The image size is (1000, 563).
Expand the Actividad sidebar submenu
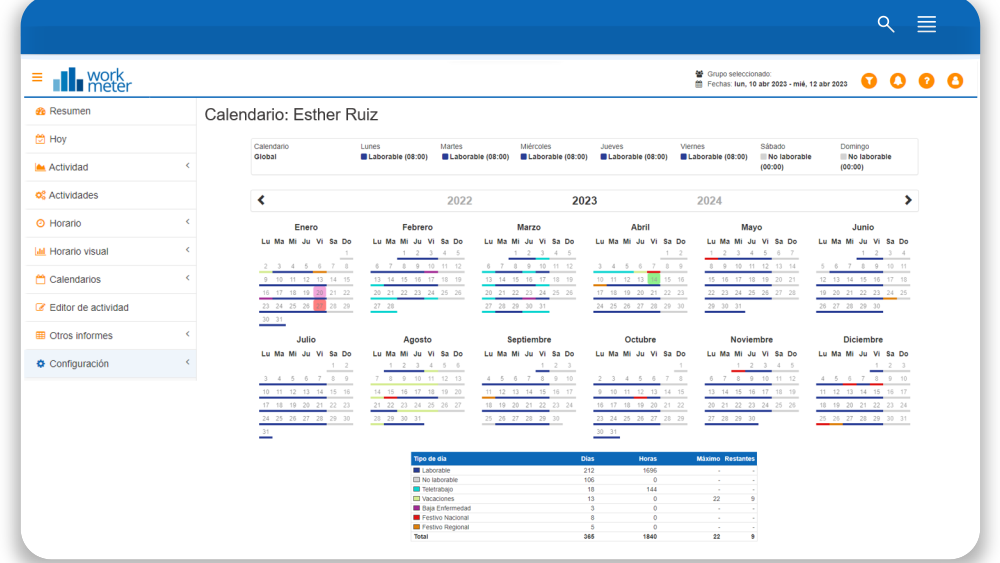(187, 166)
